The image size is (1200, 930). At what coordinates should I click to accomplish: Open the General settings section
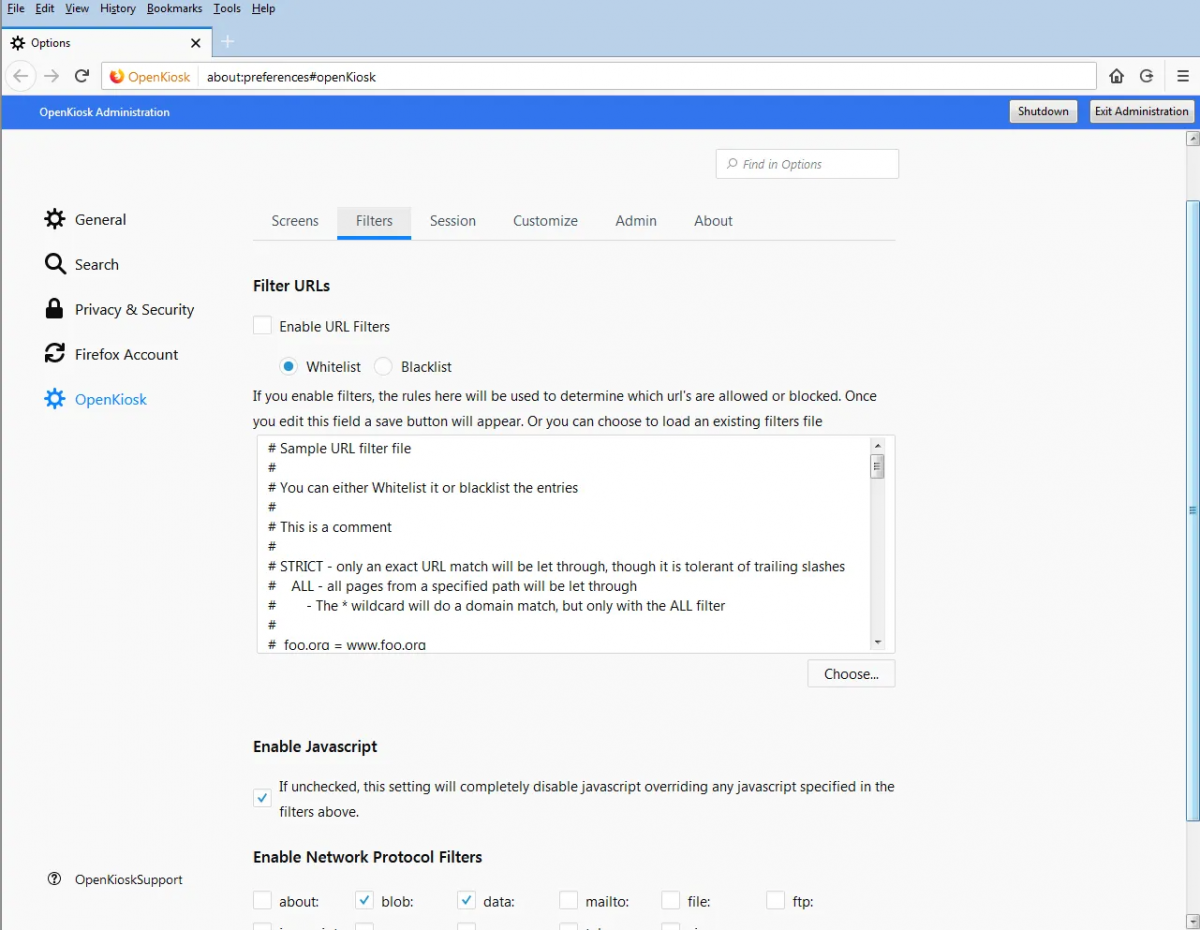pyautogui.click(x=100, y=219)
